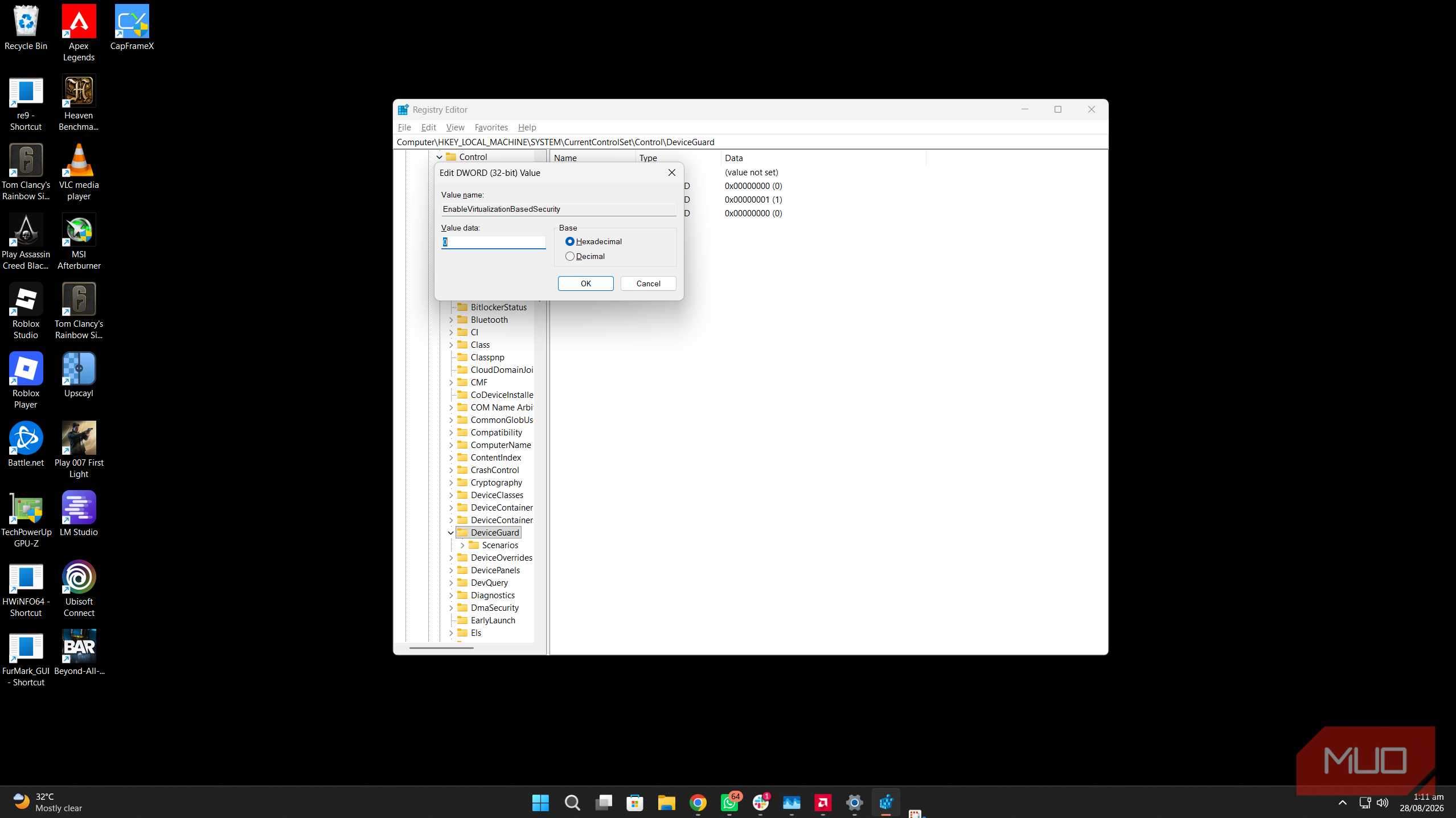
Task: Open the Recycle Bin desktop icon
Action: tap(26, 28)
